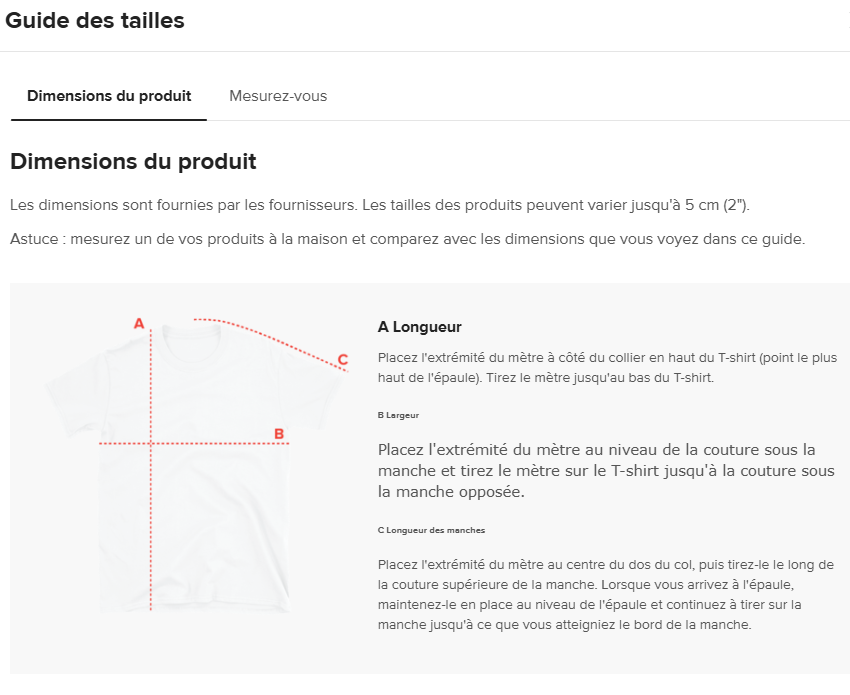850x695 pixels.
Task: Click the horizontal red dotted width line
Action: [x=210, y=443]
